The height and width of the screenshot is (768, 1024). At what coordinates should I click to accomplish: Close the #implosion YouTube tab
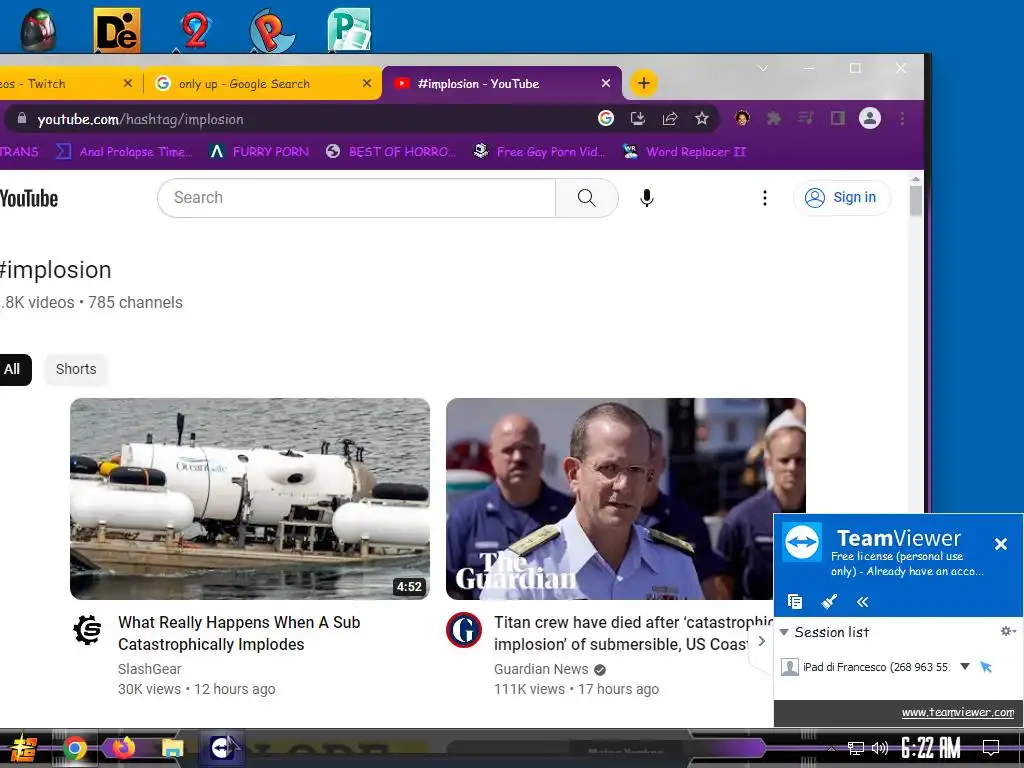click(606, 83)
